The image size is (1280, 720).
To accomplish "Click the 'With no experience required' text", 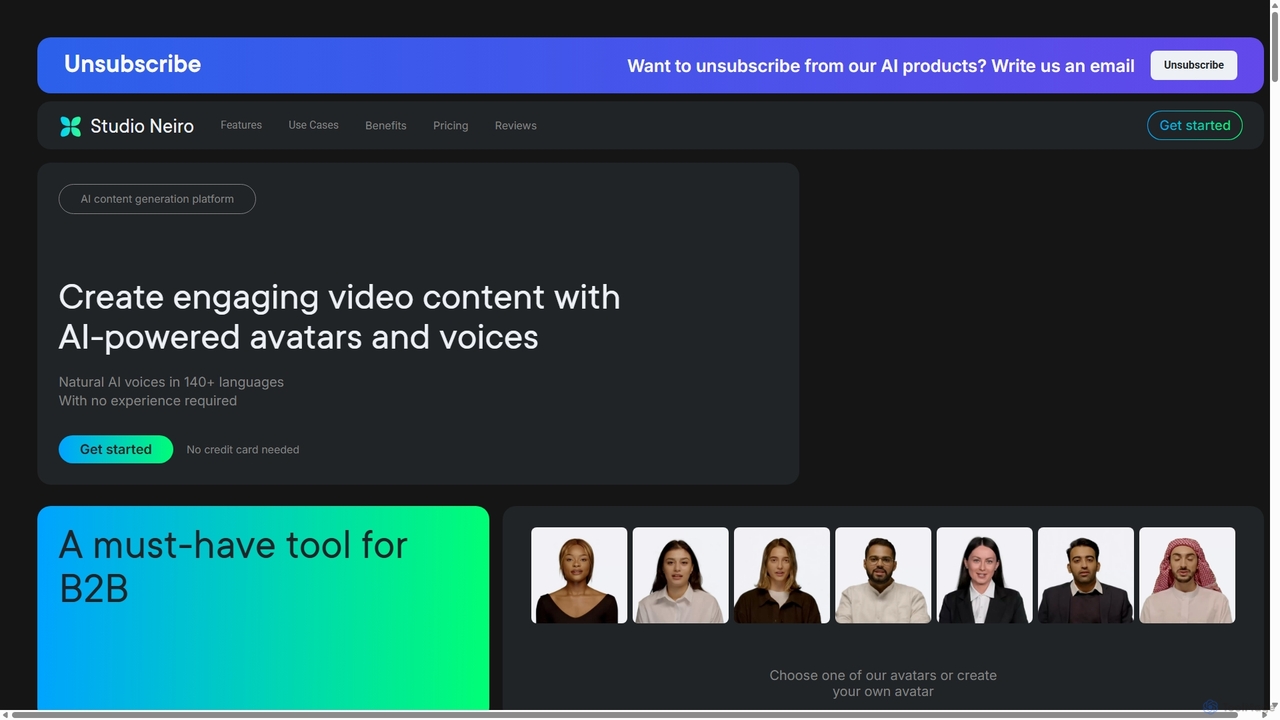I will (x=148, y=401).
